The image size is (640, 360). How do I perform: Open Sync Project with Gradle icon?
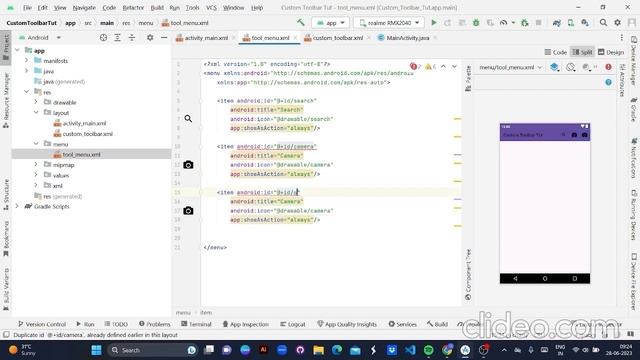[x=557, y=23]
